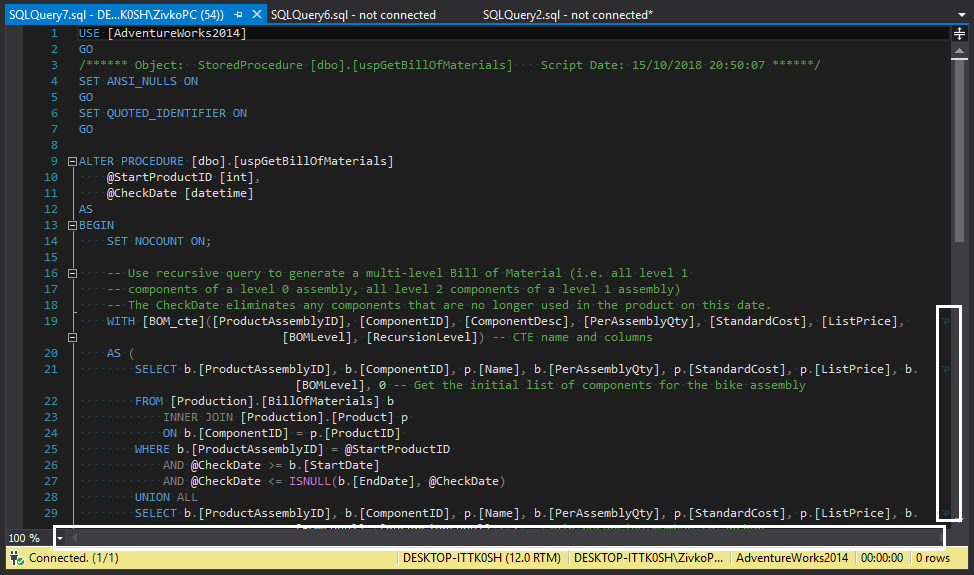Click the split editor window handle icon

tap(960, 34)
